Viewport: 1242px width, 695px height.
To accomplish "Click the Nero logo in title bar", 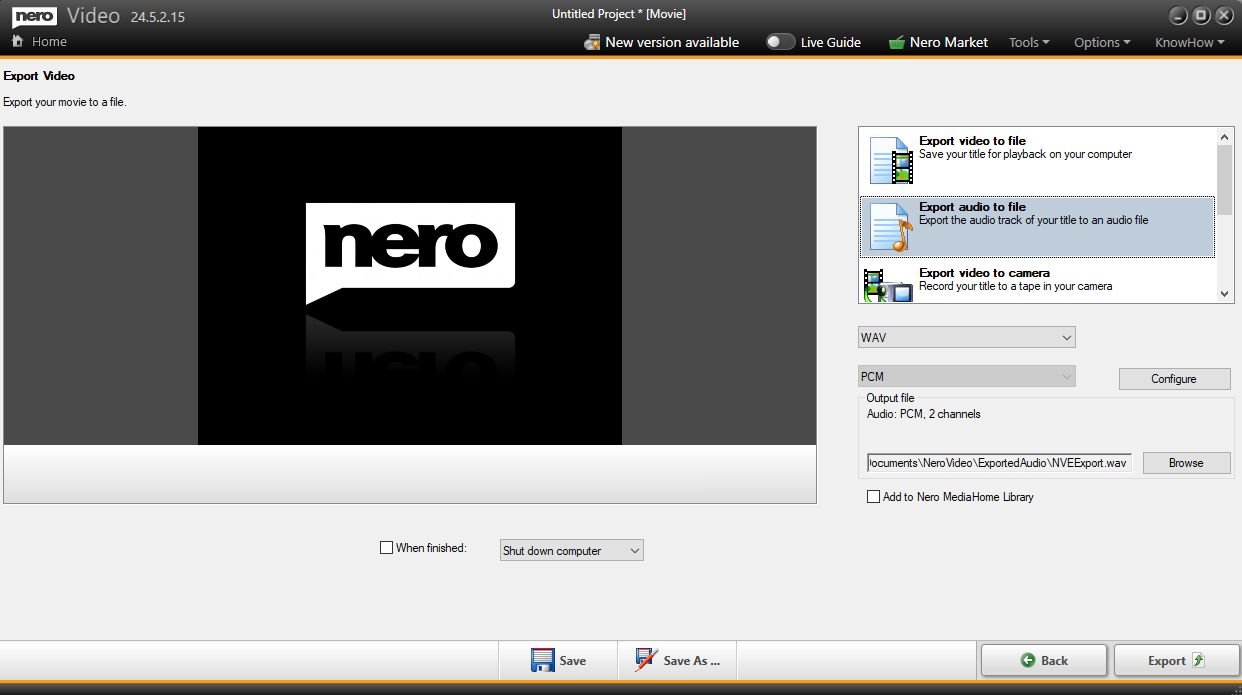I will (x=35, y=16).
